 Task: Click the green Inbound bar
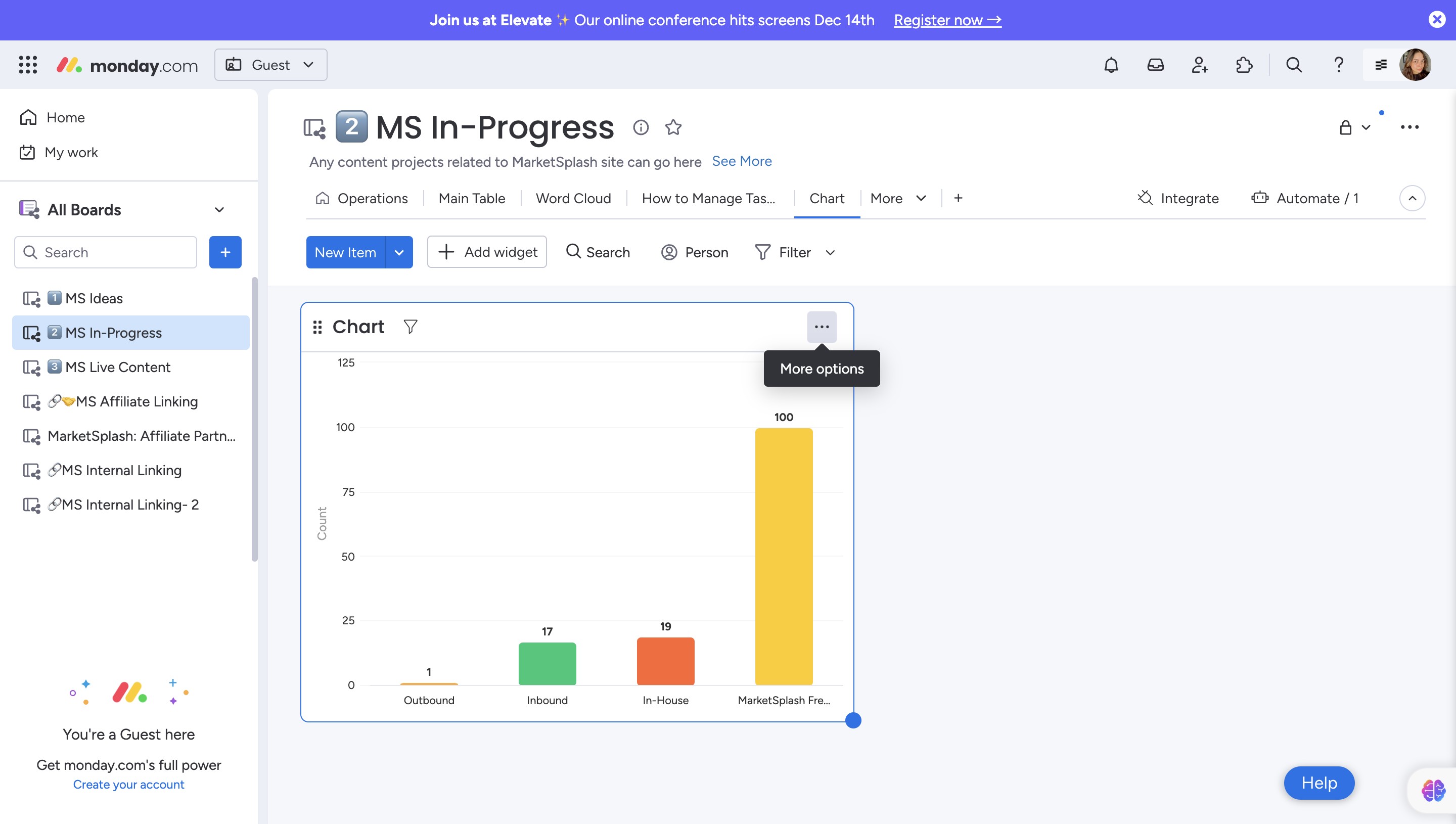(x=547, y=664)
